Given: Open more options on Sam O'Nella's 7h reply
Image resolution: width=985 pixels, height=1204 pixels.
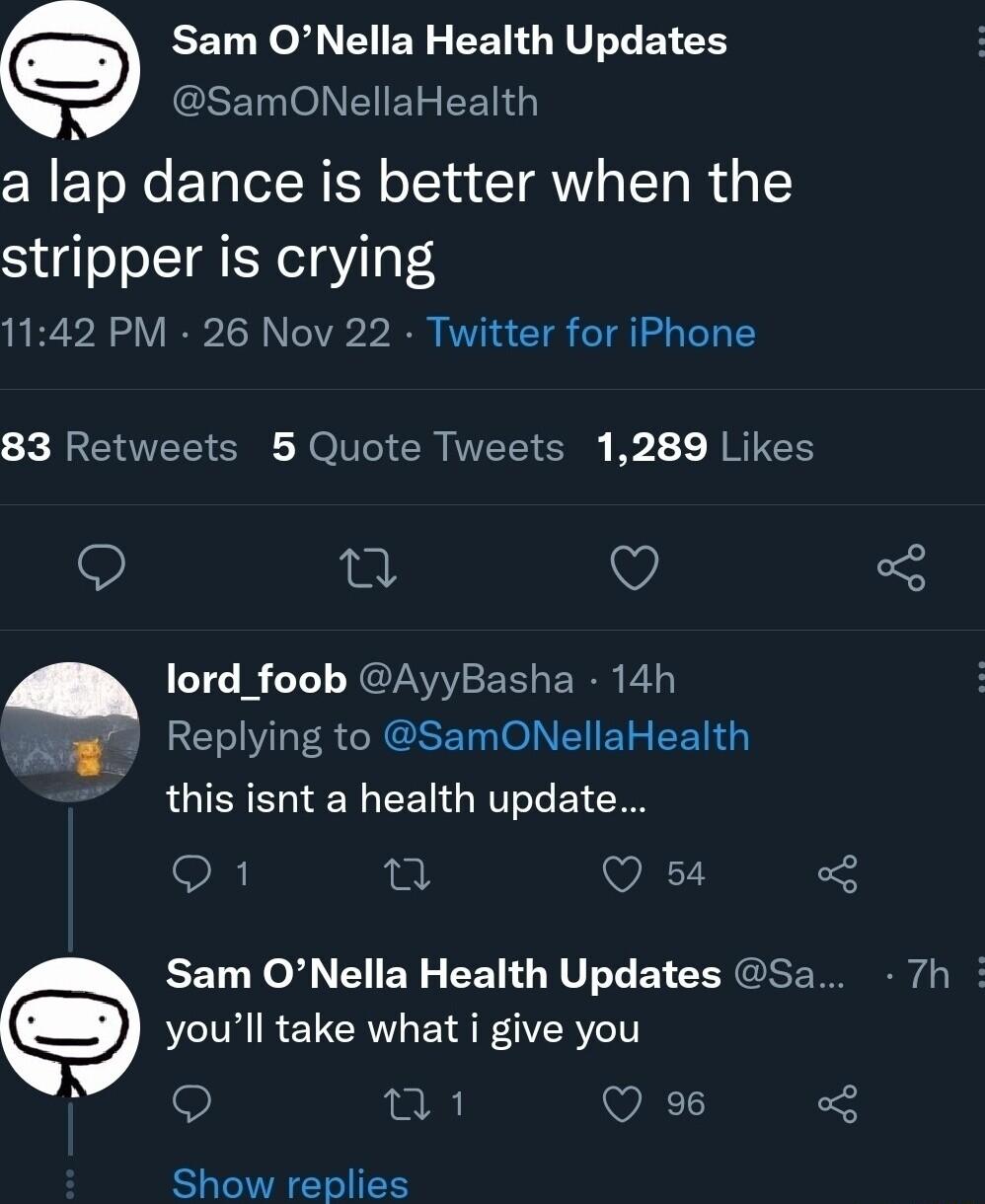Looking at the screenshot, I should (979, 974).
